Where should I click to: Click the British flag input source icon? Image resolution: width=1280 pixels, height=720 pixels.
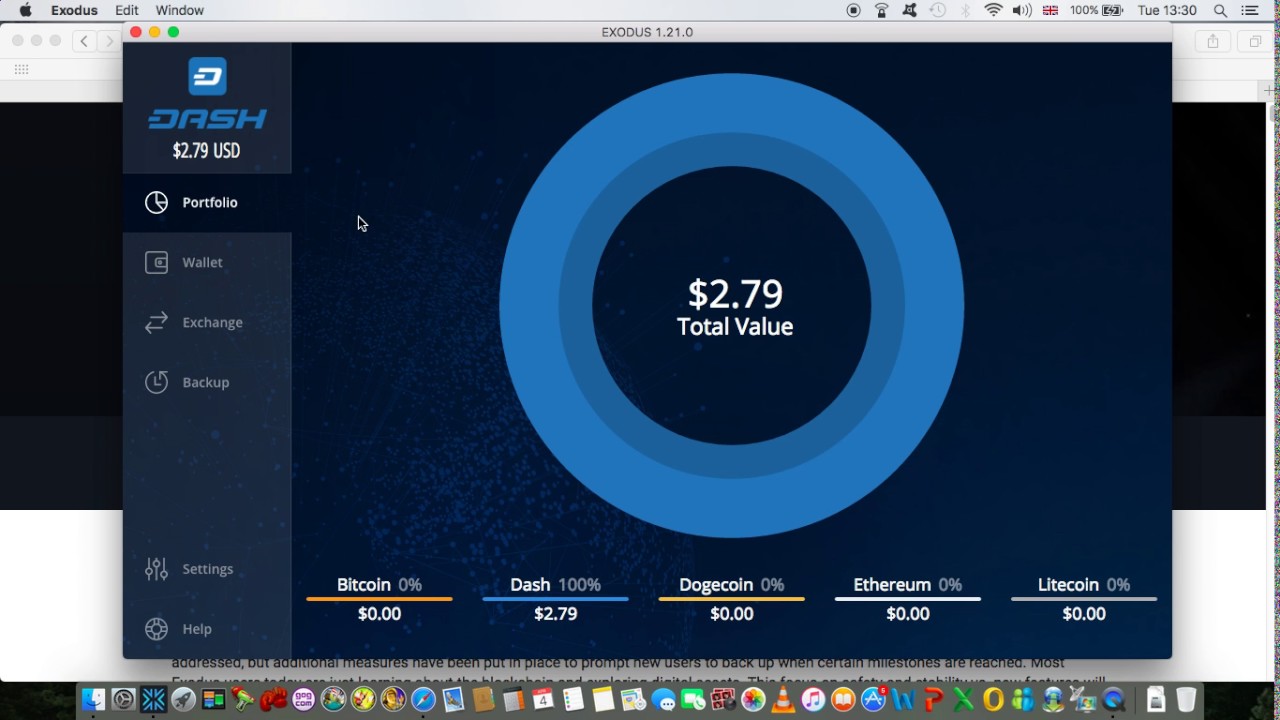(1050, 10)
